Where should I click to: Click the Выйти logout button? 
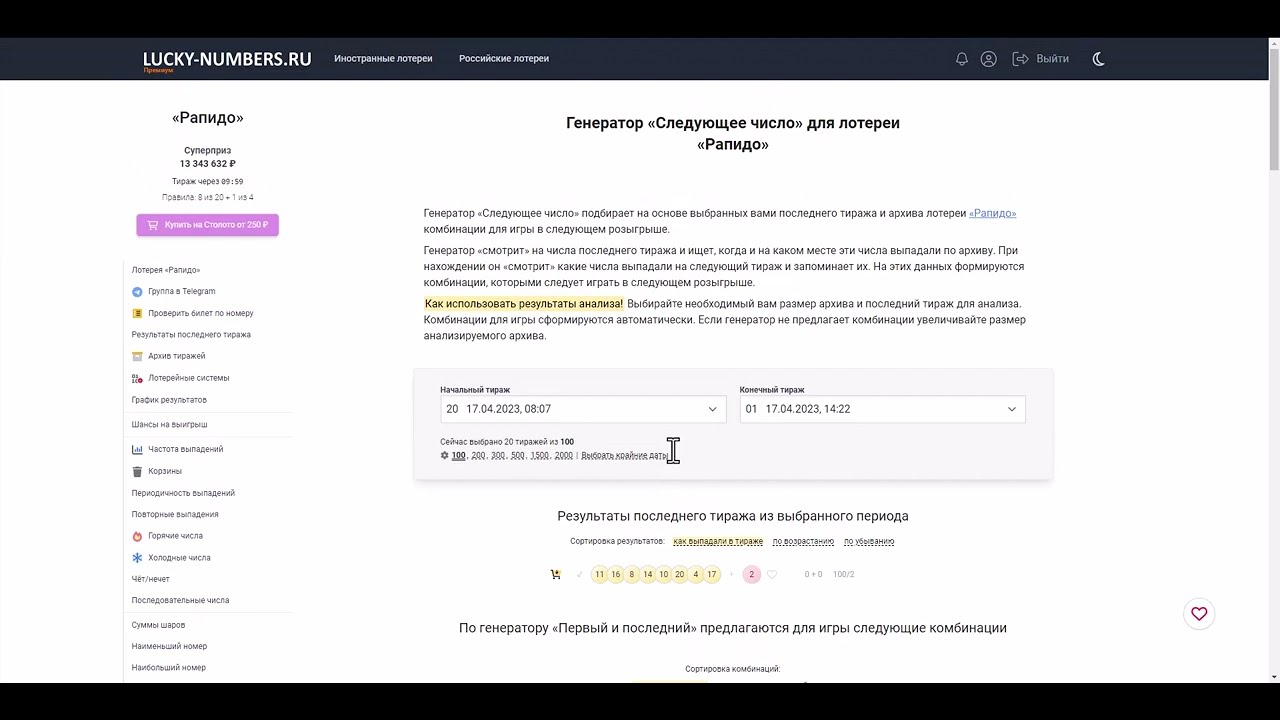pos(1041,59)
